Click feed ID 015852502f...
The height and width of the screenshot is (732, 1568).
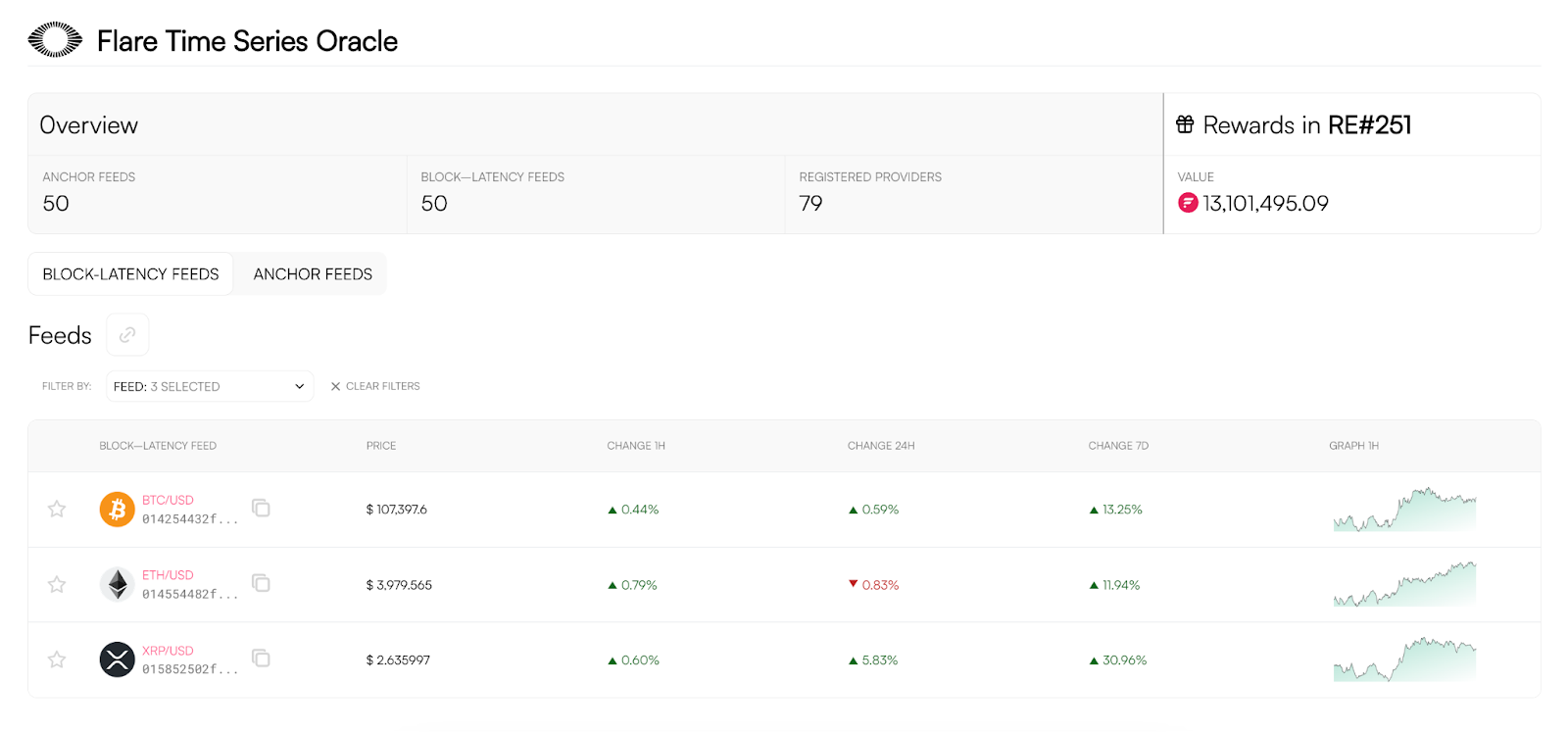[x=190, y=670]
